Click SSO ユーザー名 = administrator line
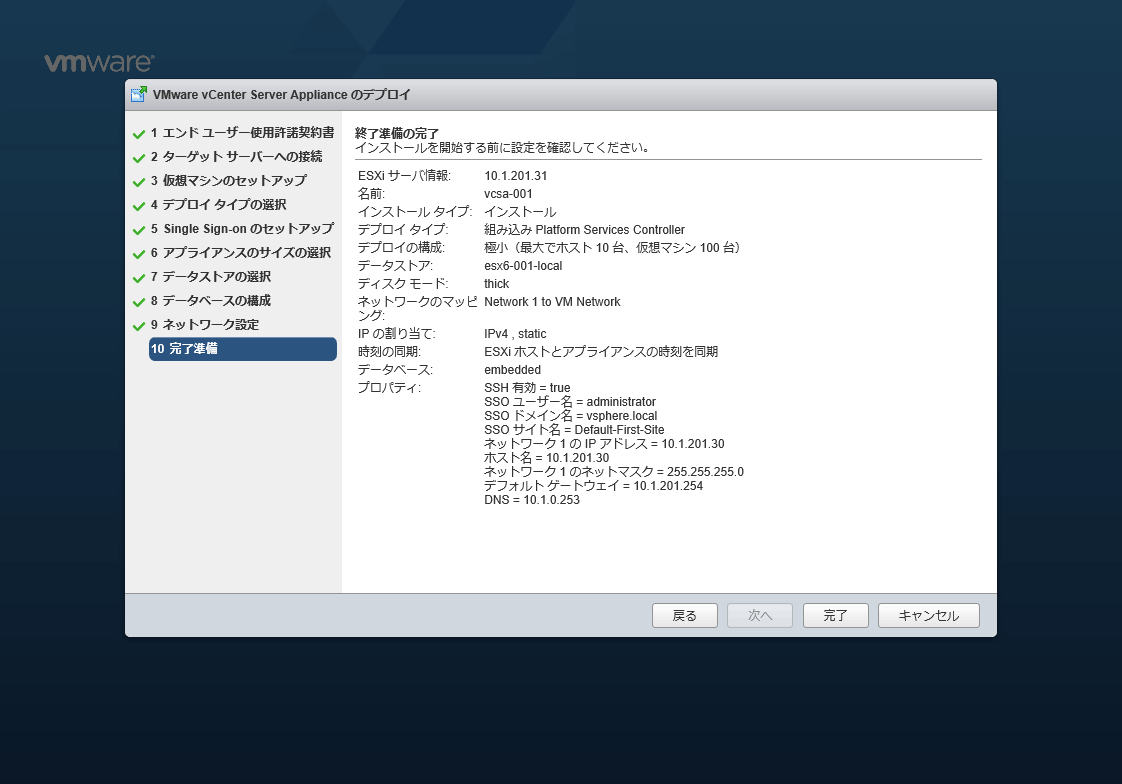The width and height of the screenshot is (1122, 784). [x=570, y=402]
